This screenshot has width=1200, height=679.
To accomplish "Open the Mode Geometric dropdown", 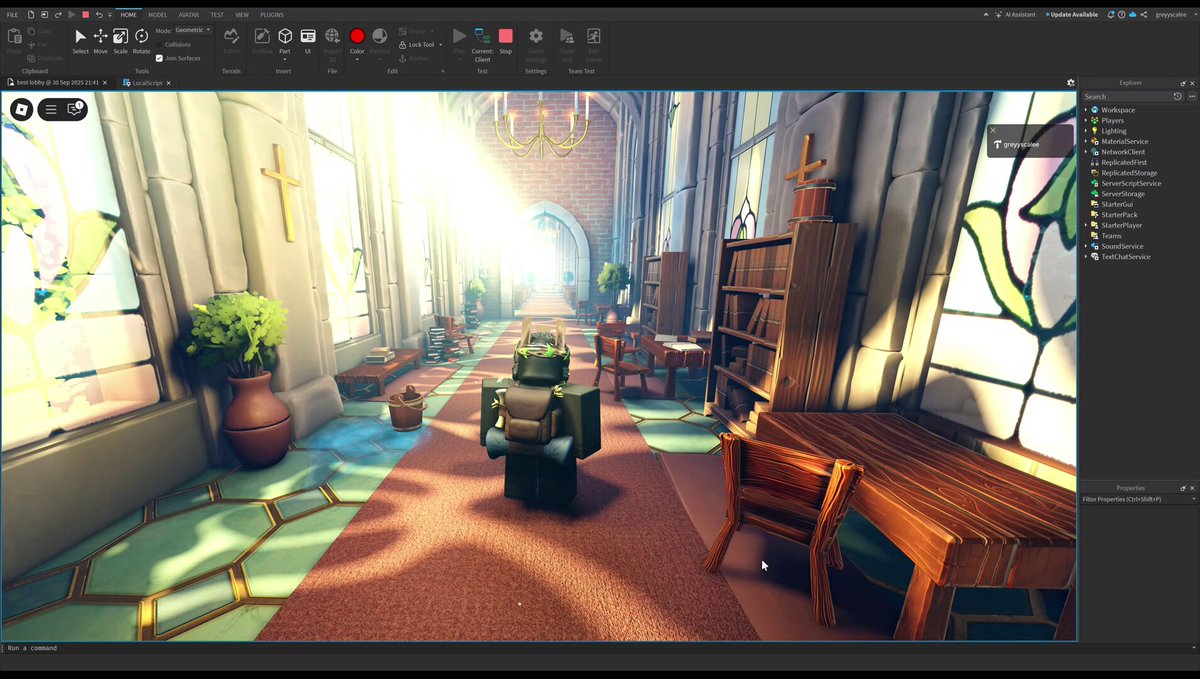I will tap(193, 30).
